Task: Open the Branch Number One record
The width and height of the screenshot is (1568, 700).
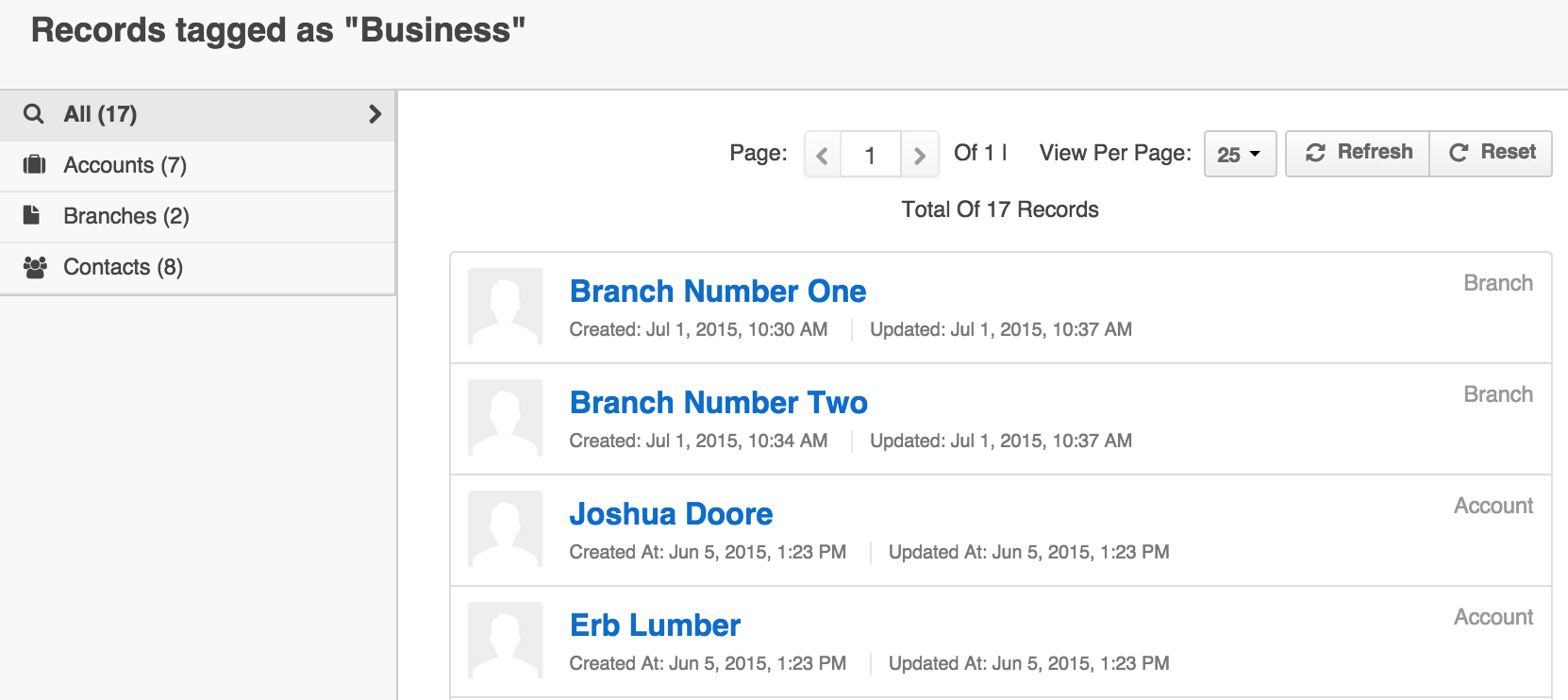Action: (x=718, y=292)
